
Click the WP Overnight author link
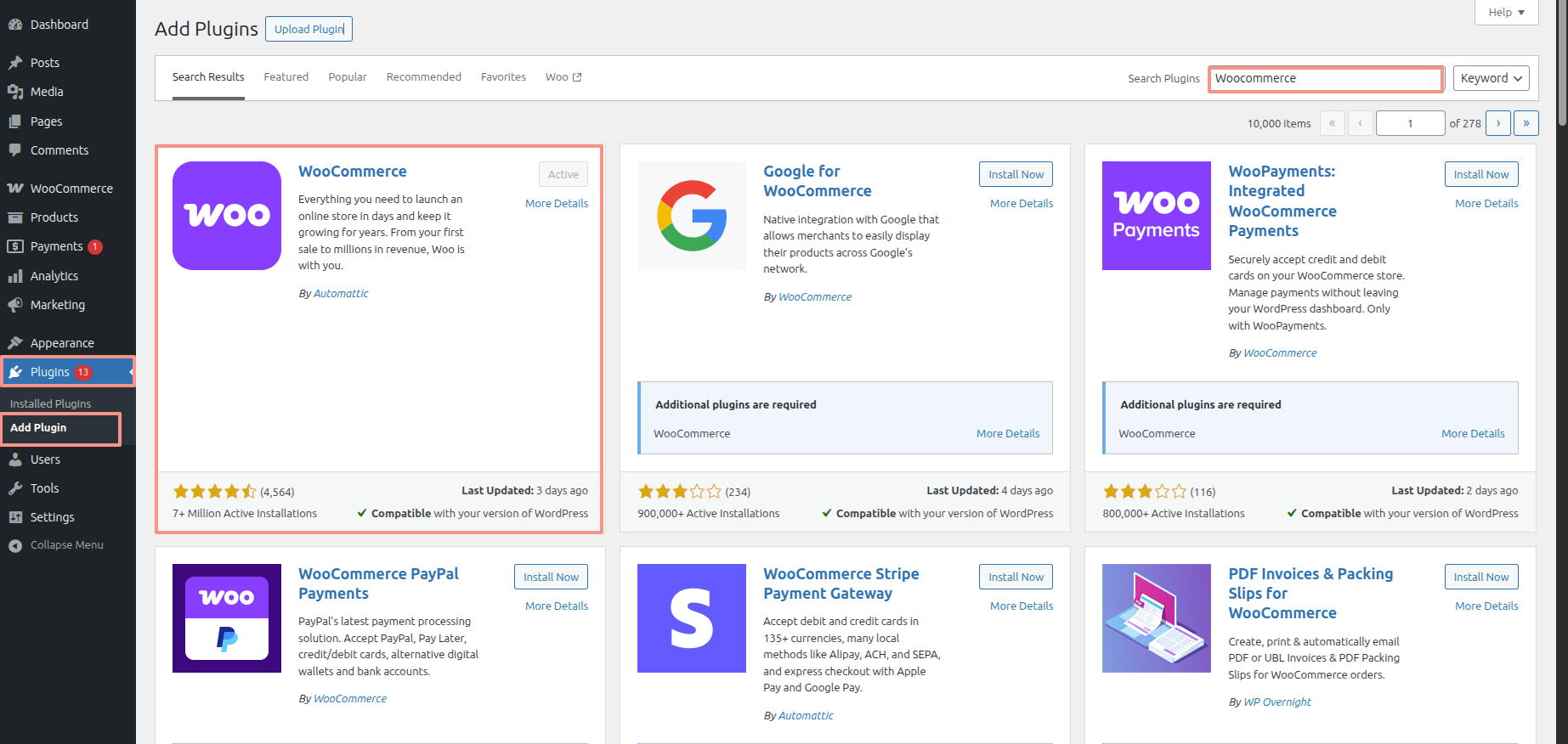click(x=1277, y=702)
